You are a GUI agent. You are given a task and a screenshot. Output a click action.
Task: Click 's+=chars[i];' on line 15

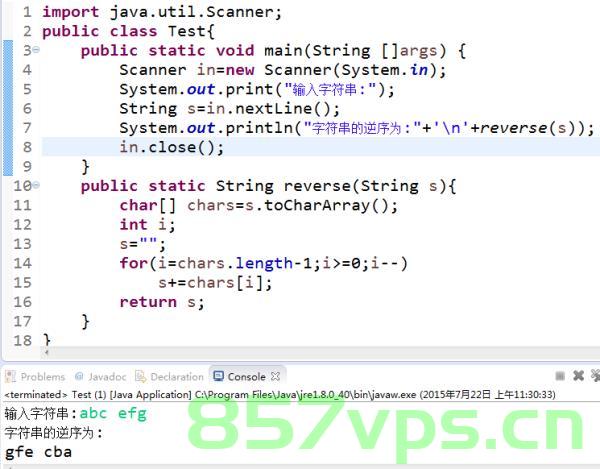(x=215, y=283)
